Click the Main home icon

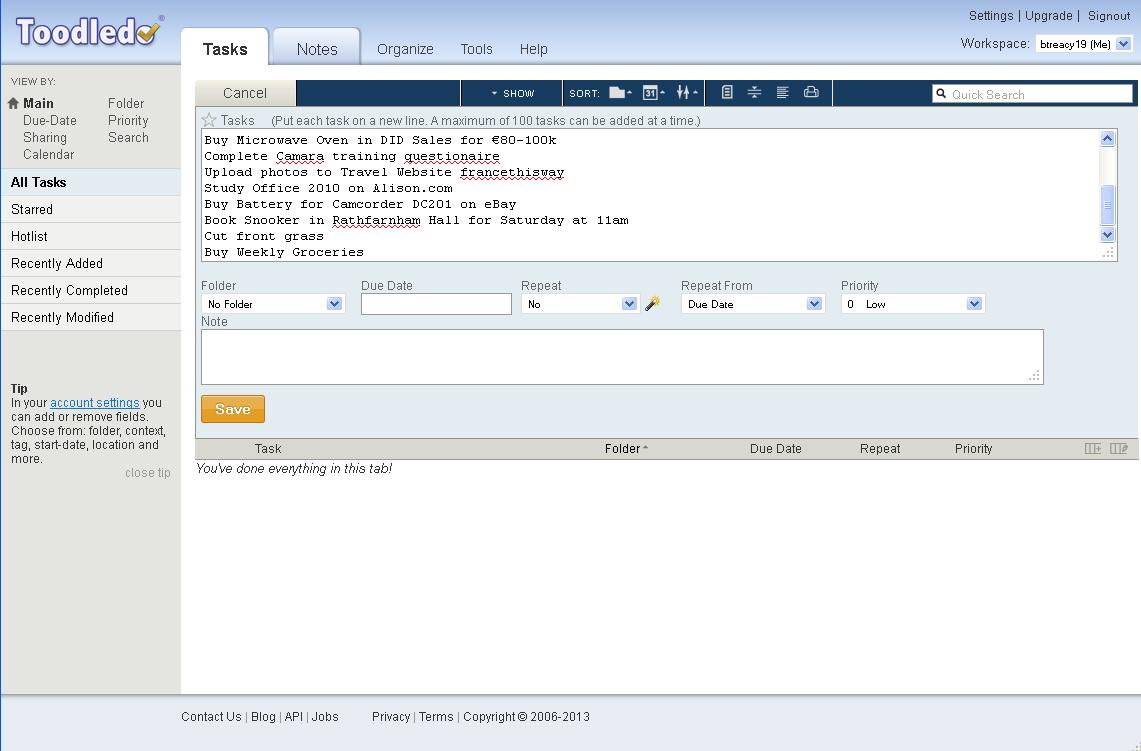(12, 103)
